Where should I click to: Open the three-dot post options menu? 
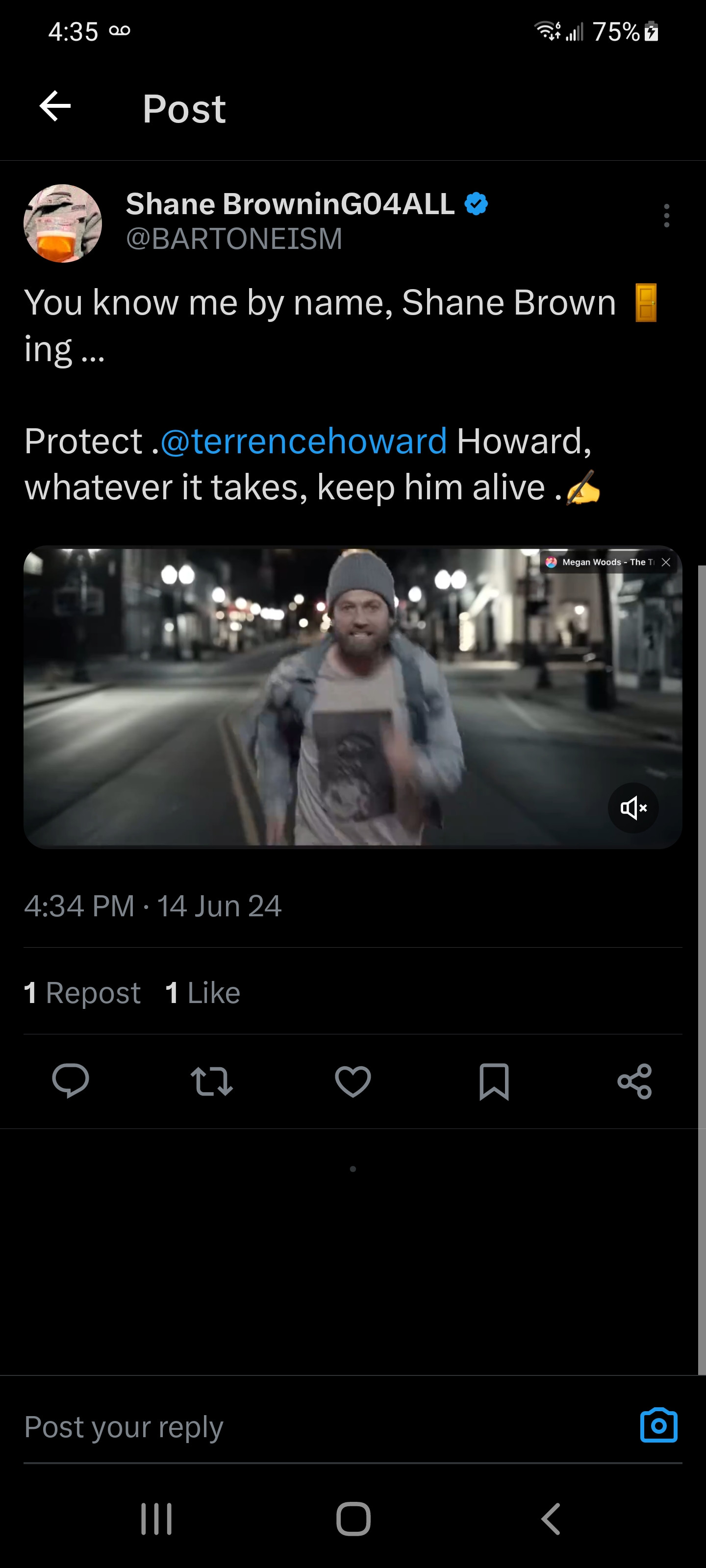pos(666,216)
